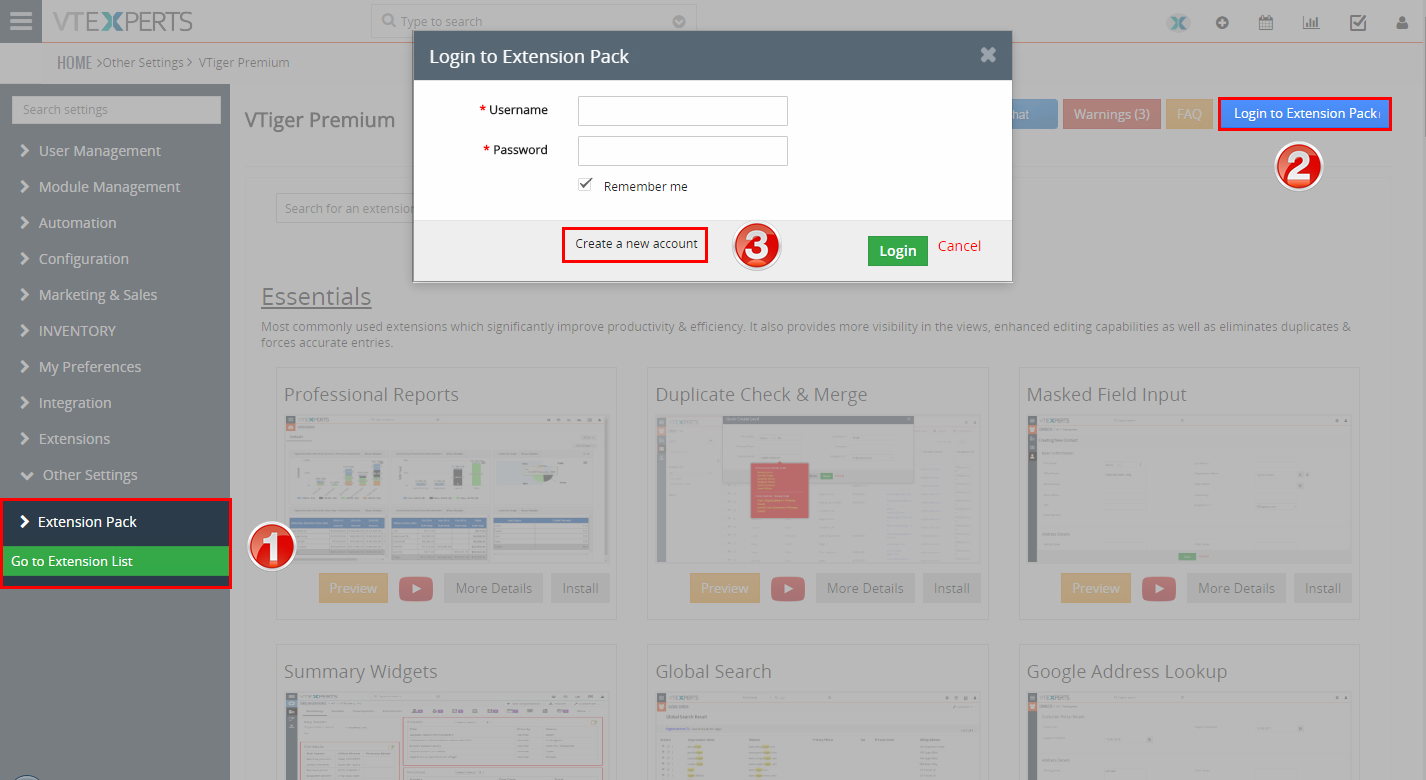The image size is (1426, 780).
Task: Click the blue Login to Extension Pack button
Action: [x=1305, y=114]
